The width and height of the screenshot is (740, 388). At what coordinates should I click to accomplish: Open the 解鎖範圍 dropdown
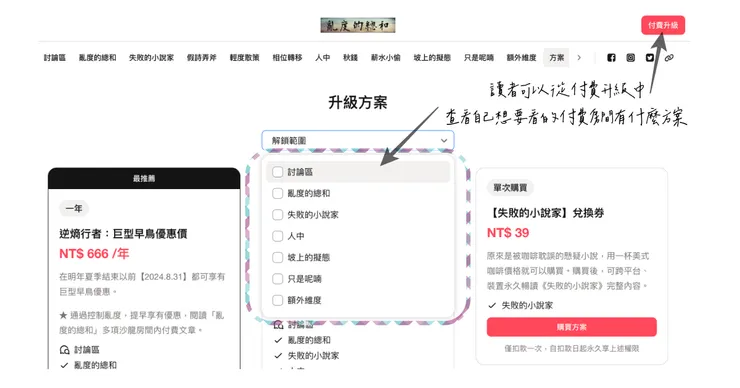358,141
